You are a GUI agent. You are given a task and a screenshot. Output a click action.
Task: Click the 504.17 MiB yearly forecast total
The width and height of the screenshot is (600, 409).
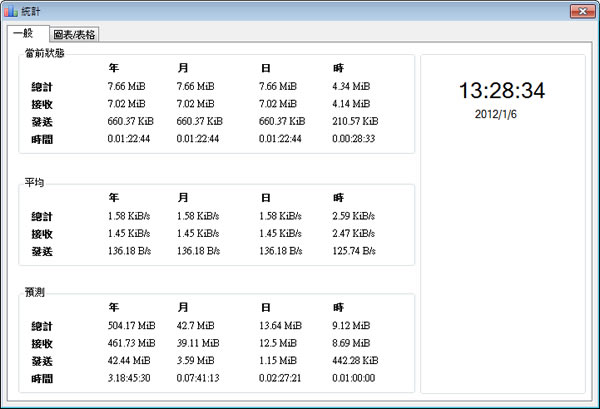pyautogui.click(x=131, y=326)
